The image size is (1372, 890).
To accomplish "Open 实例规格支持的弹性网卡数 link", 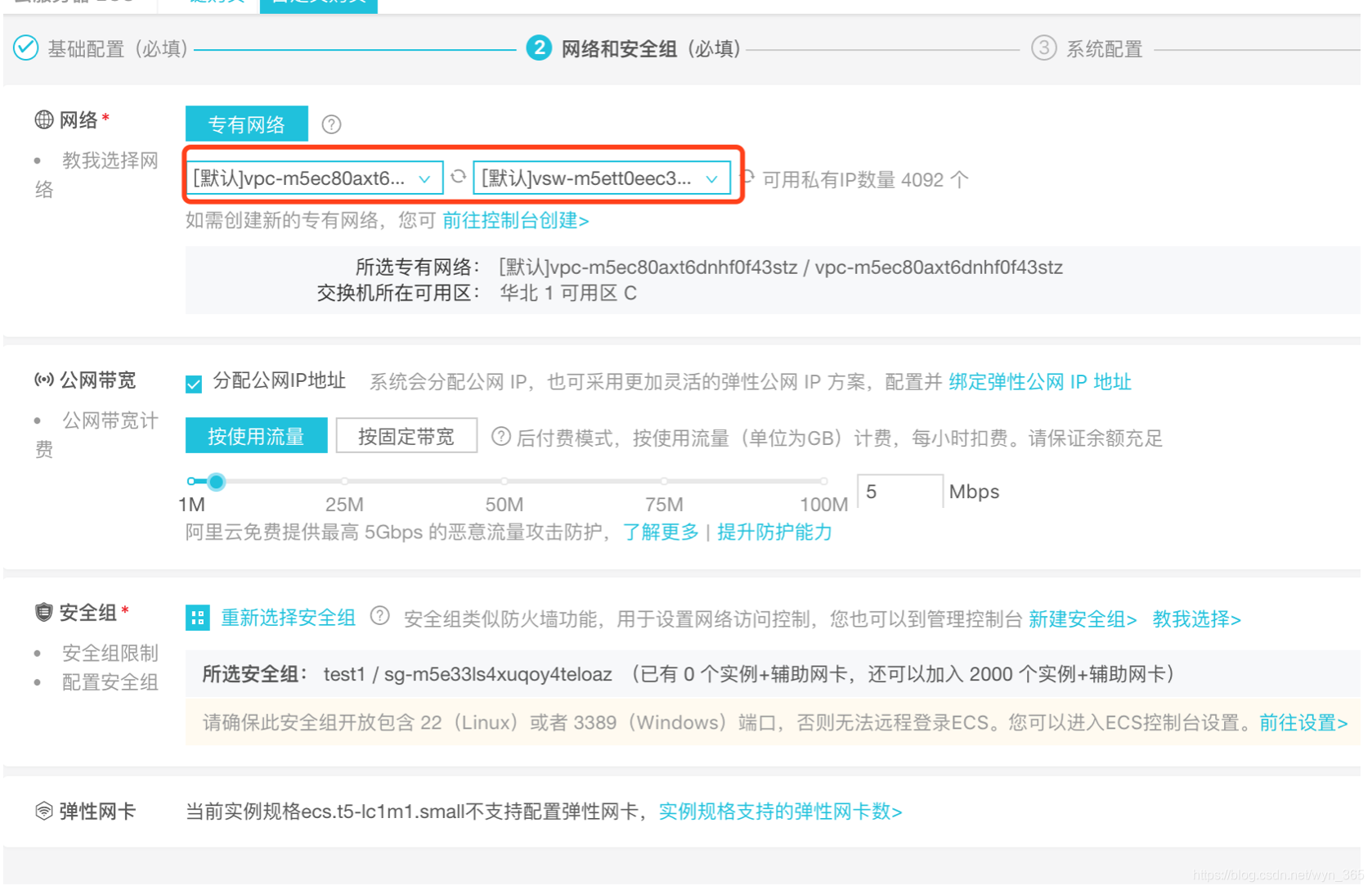I will click(x=781, y=811).
